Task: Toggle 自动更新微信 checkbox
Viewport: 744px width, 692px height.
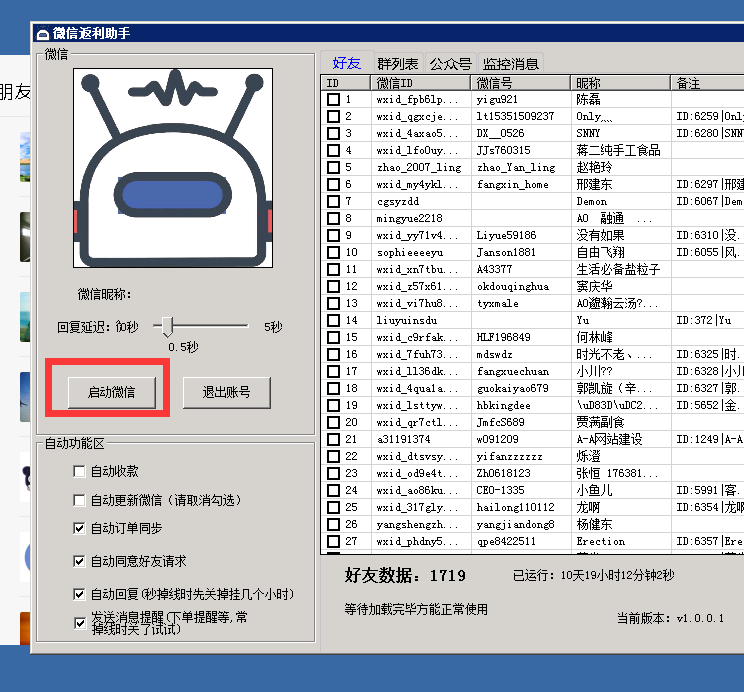Action: [79, 500]
